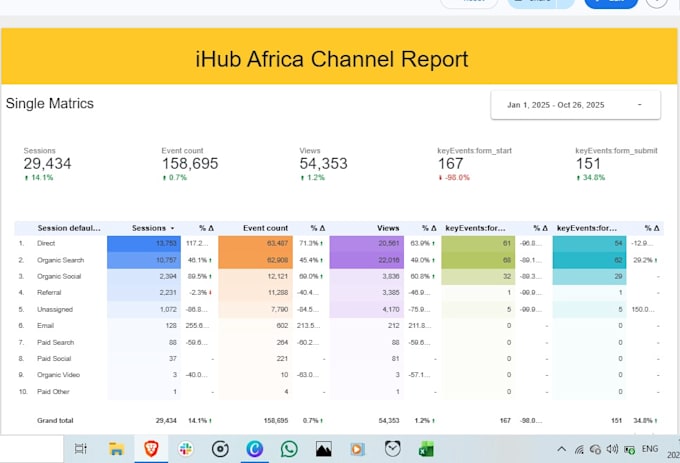
Task: Select the Views 54,353 scorecard
Action: (x=324, y=164)
